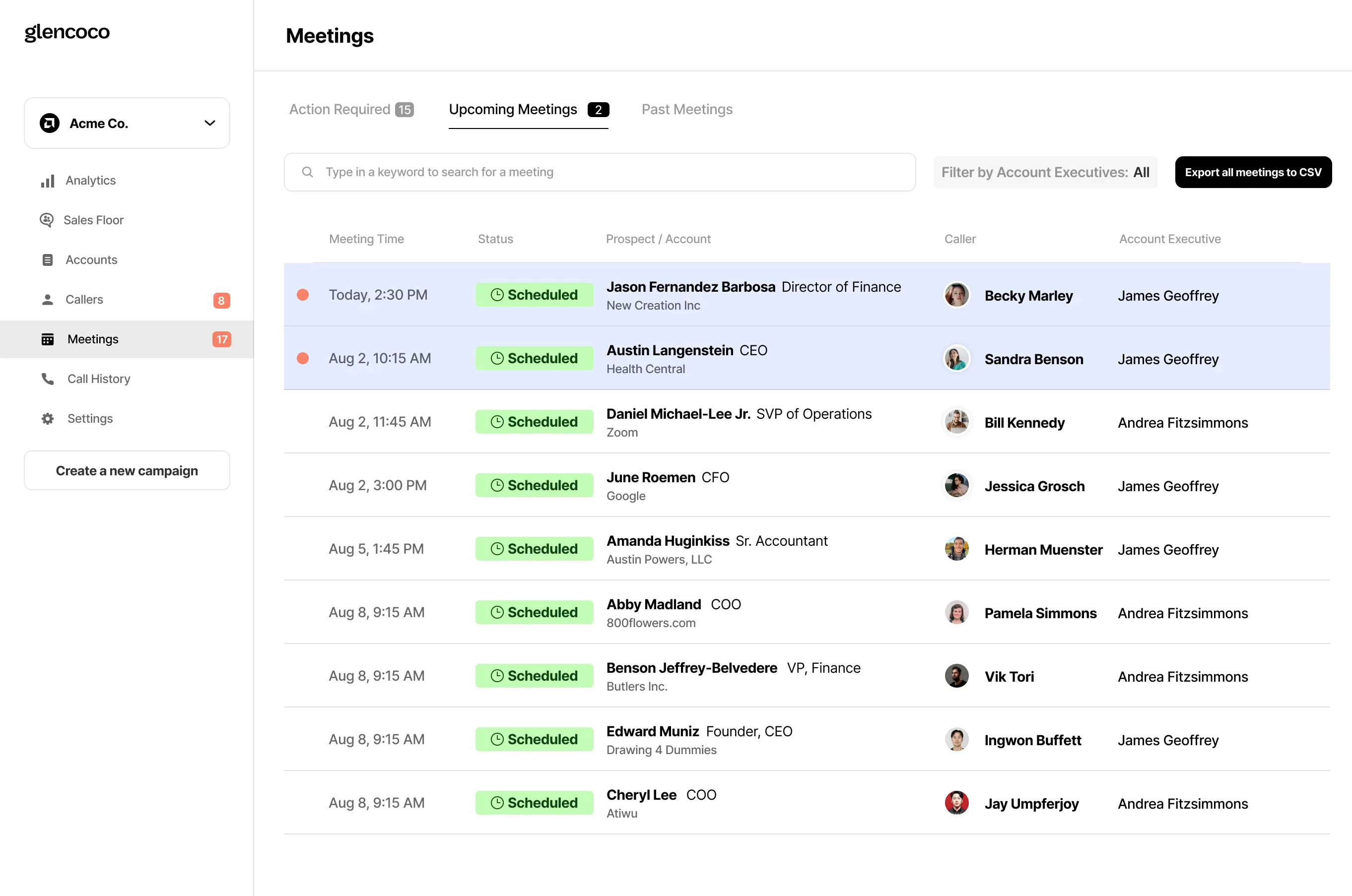1352x896 pixels.
Task: Click the search magnifier icon
Action: 308,172
